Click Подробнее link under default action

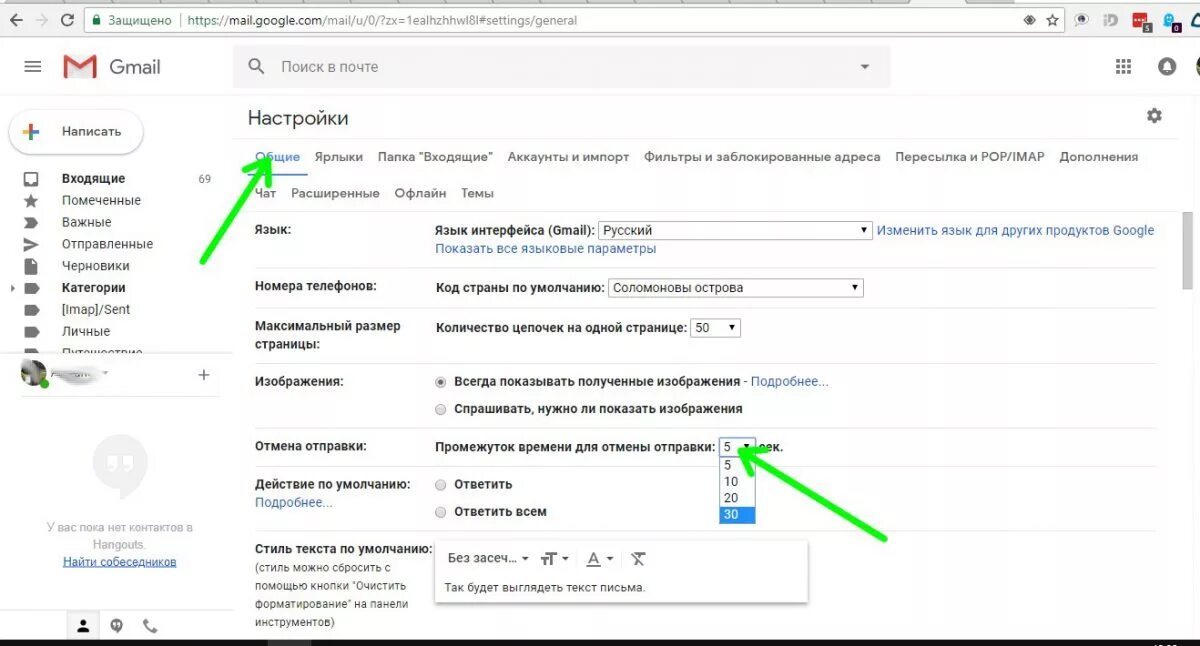tap(293, 502)
